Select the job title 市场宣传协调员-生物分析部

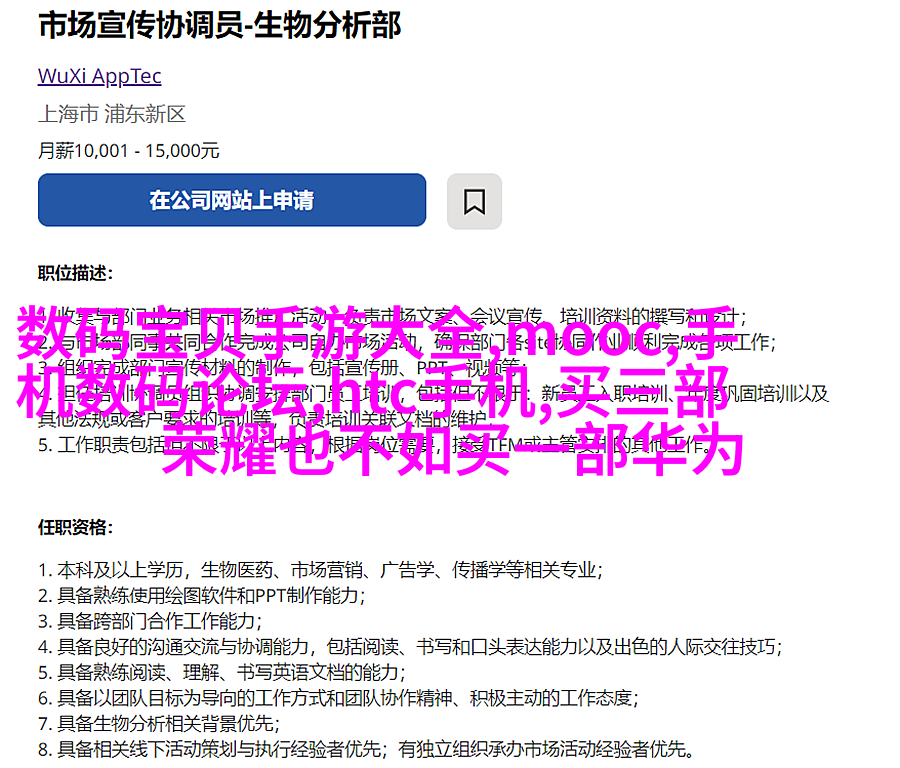coord(220,26)
